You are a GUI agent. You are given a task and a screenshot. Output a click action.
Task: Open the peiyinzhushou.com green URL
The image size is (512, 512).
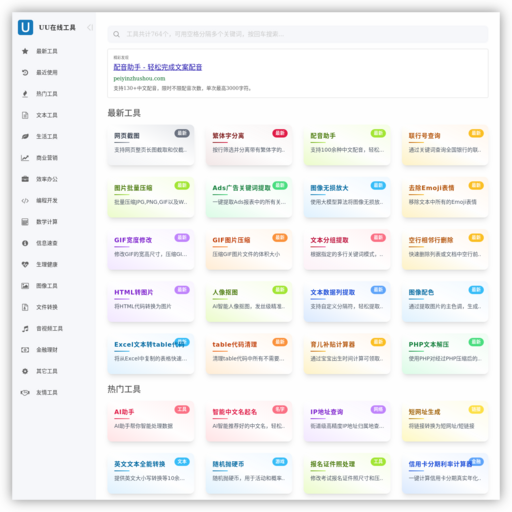[x=139, y=78]
